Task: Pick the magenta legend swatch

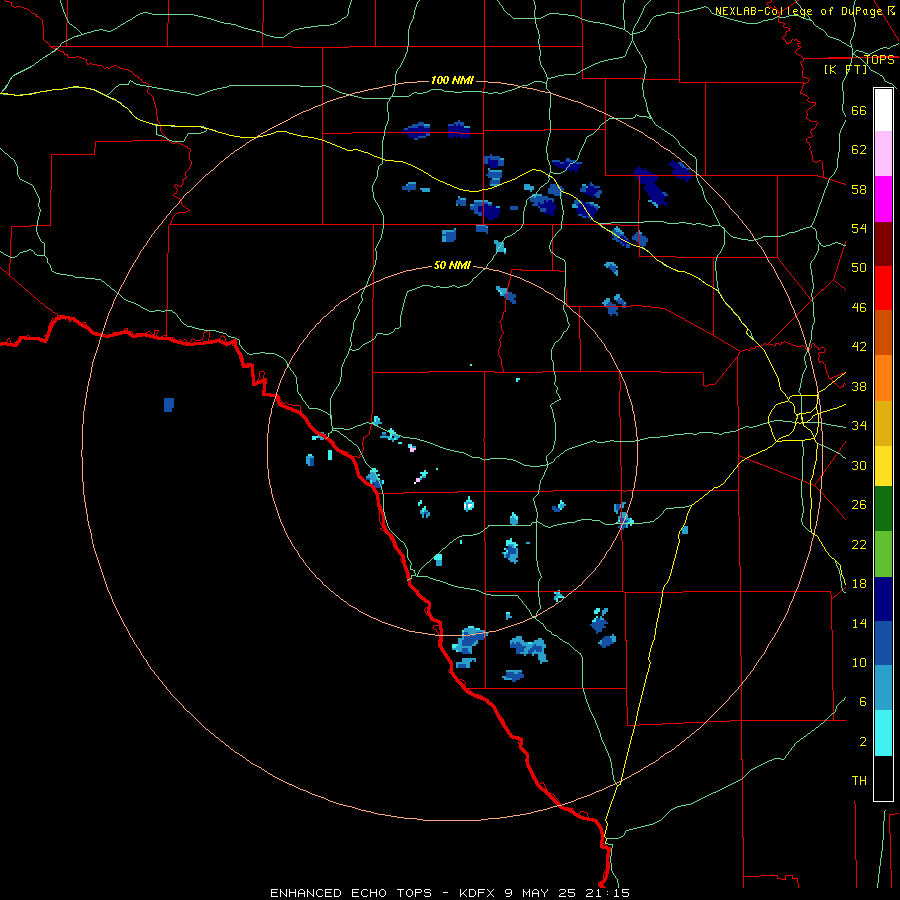Action: click(883, 199)
